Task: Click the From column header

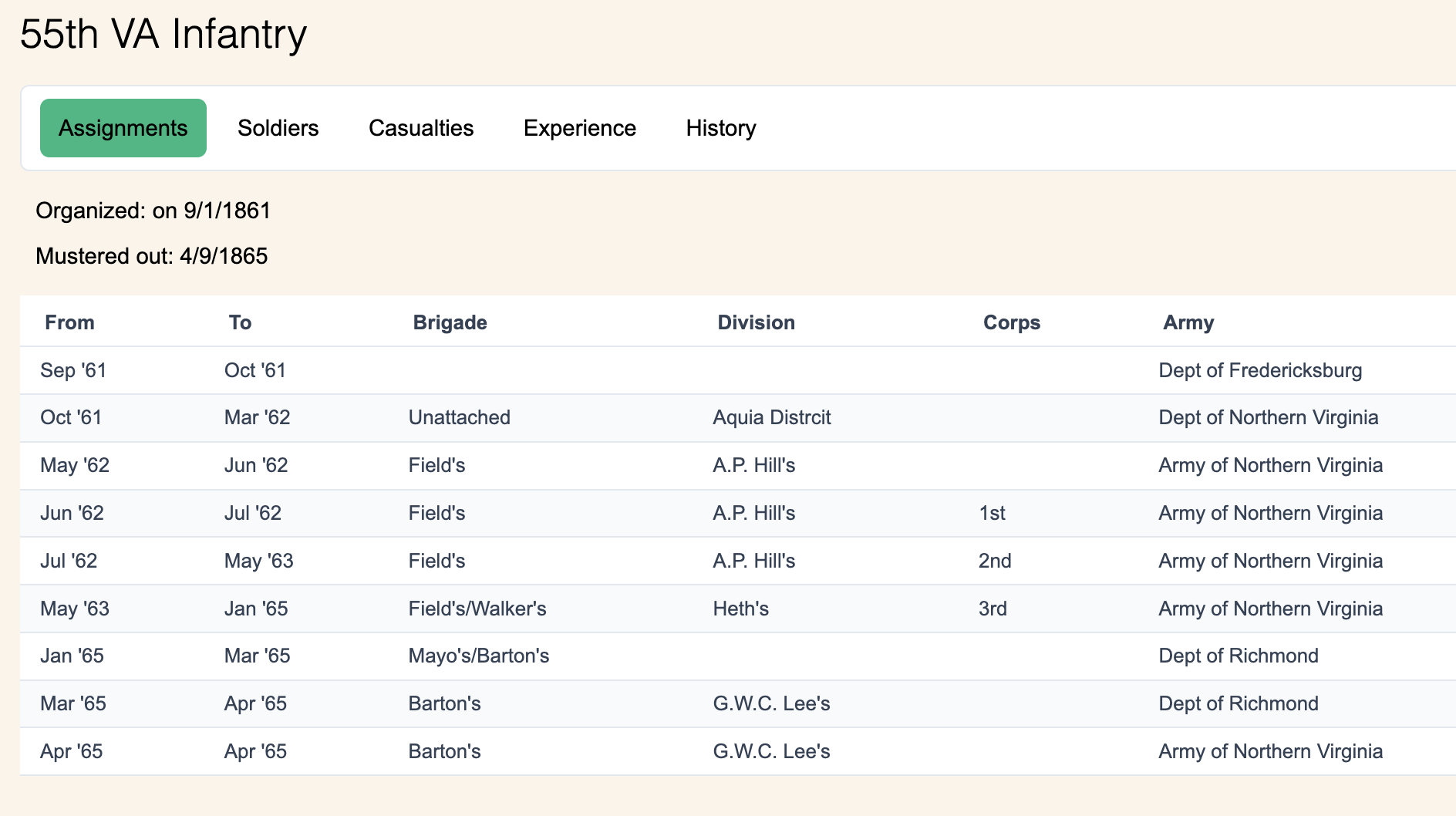Action: 69,322
